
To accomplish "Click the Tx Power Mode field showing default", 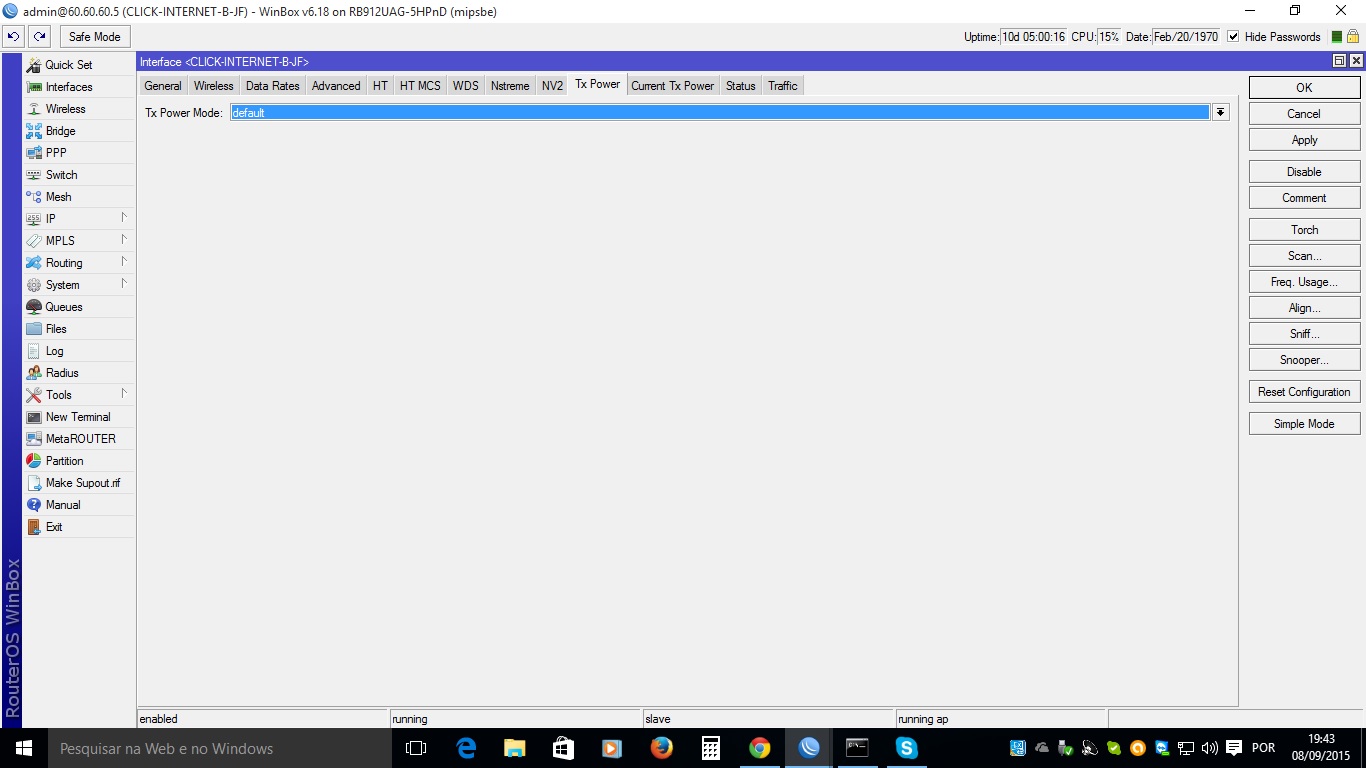I will [720, 113].
